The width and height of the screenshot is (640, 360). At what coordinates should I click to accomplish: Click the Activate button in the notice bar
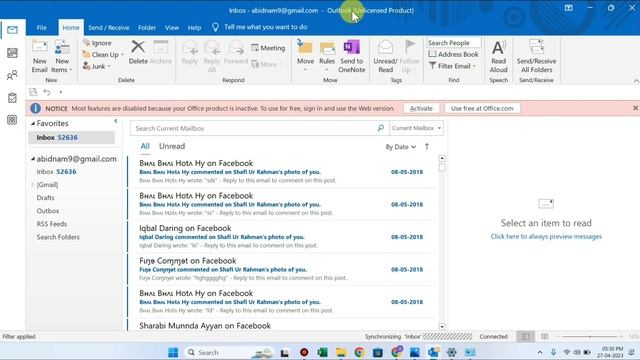(x=421, y=108)
